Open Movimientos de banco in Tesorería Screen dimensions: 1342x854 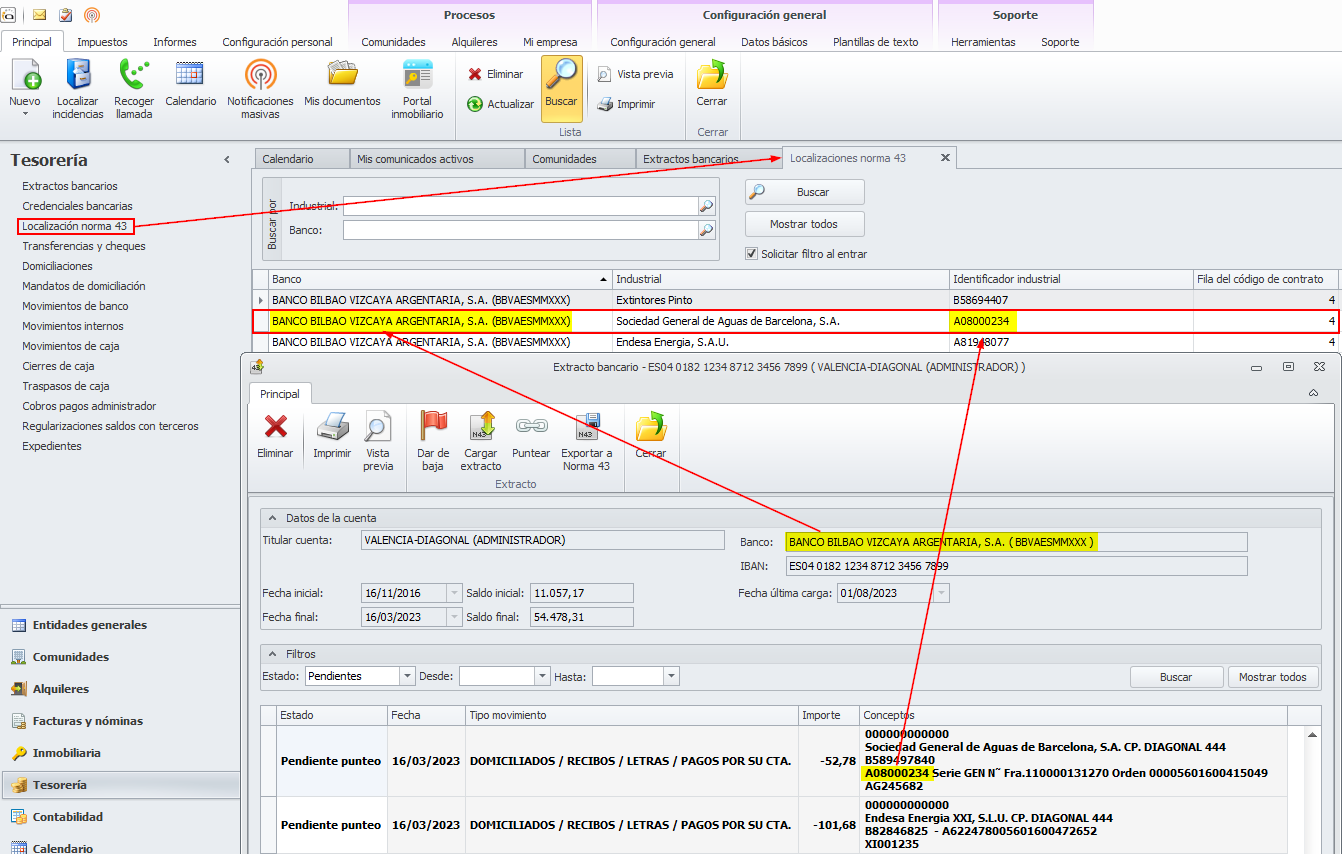point(75,306)
